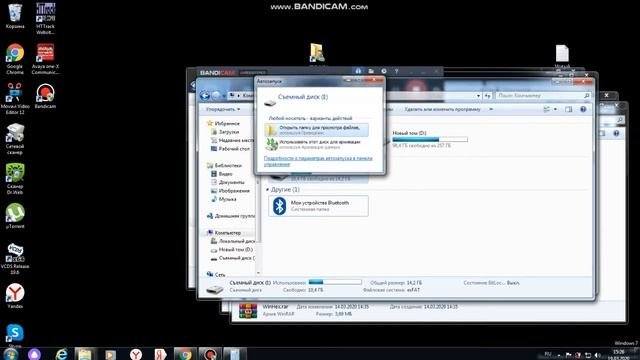Viewport: 640px width, 360px height.
Task: Open the Dr.Web scanner desktop icon
Action: coord(15,179)
